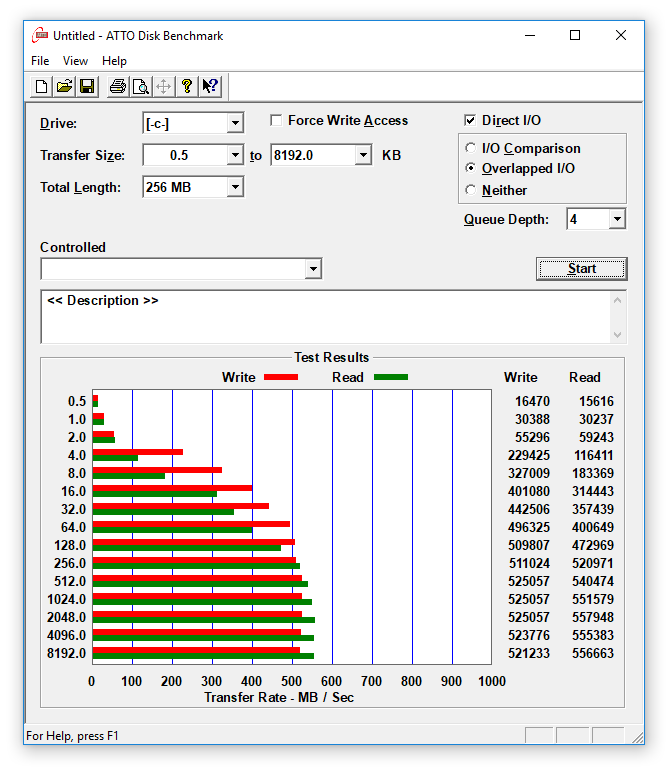Expand the Drive selection dropdown
The height and width of the screenshot is (768, 670).
tap(235, 123)
